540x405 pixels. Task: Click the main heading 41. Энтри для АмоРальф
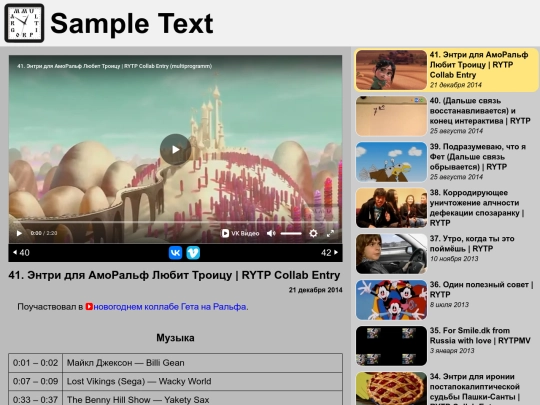click(x=174, y=275)
